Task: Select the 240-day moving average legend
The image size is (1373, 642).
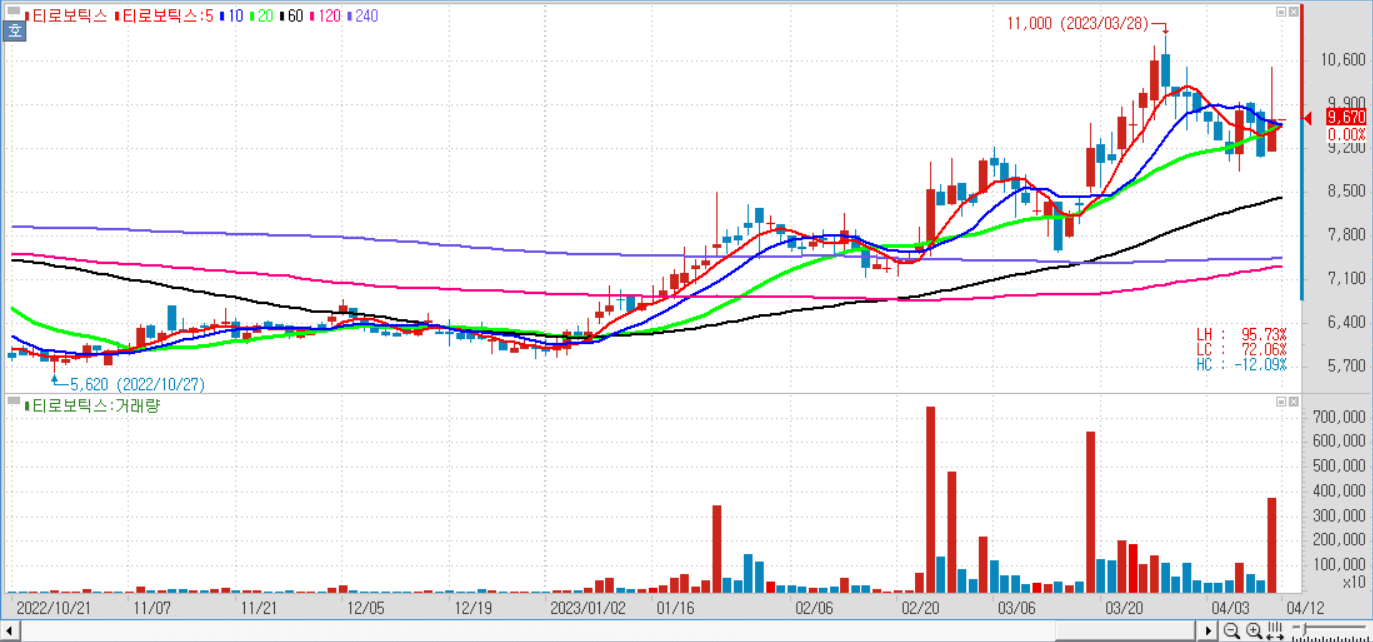Action: [362, 16]
